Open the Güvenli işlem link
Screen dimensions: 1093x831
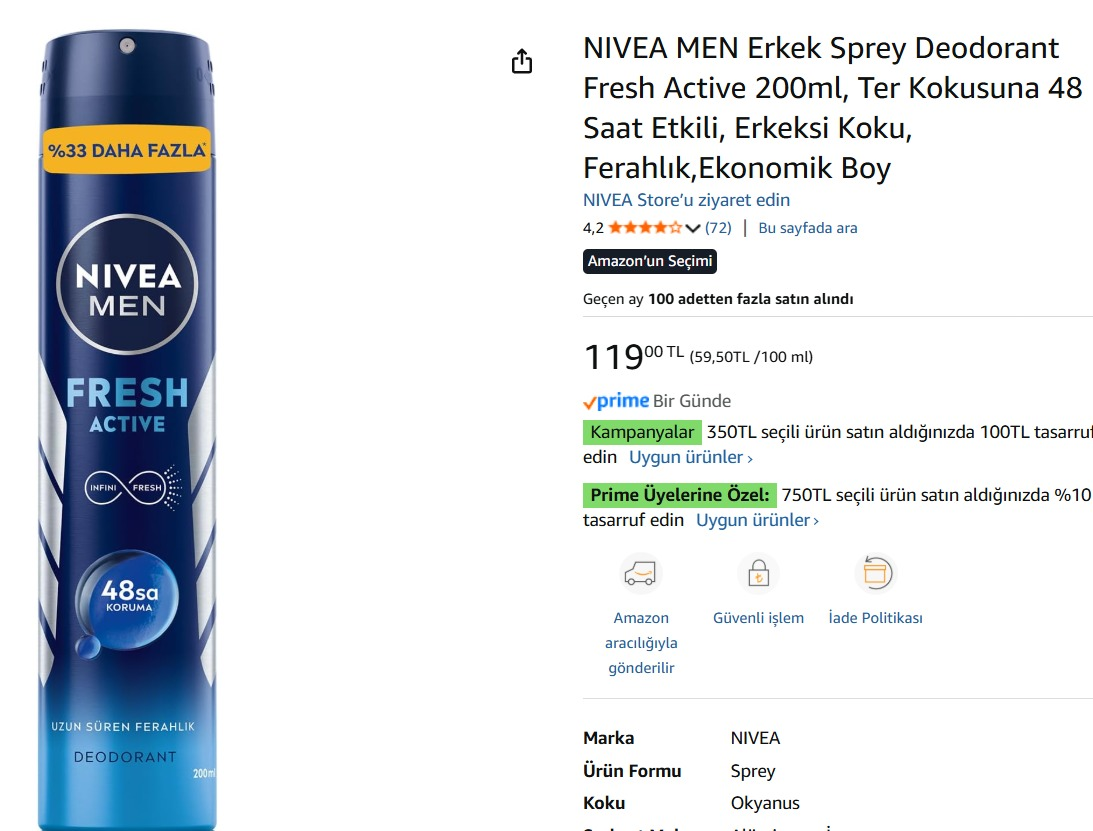(x=758, y=618)
